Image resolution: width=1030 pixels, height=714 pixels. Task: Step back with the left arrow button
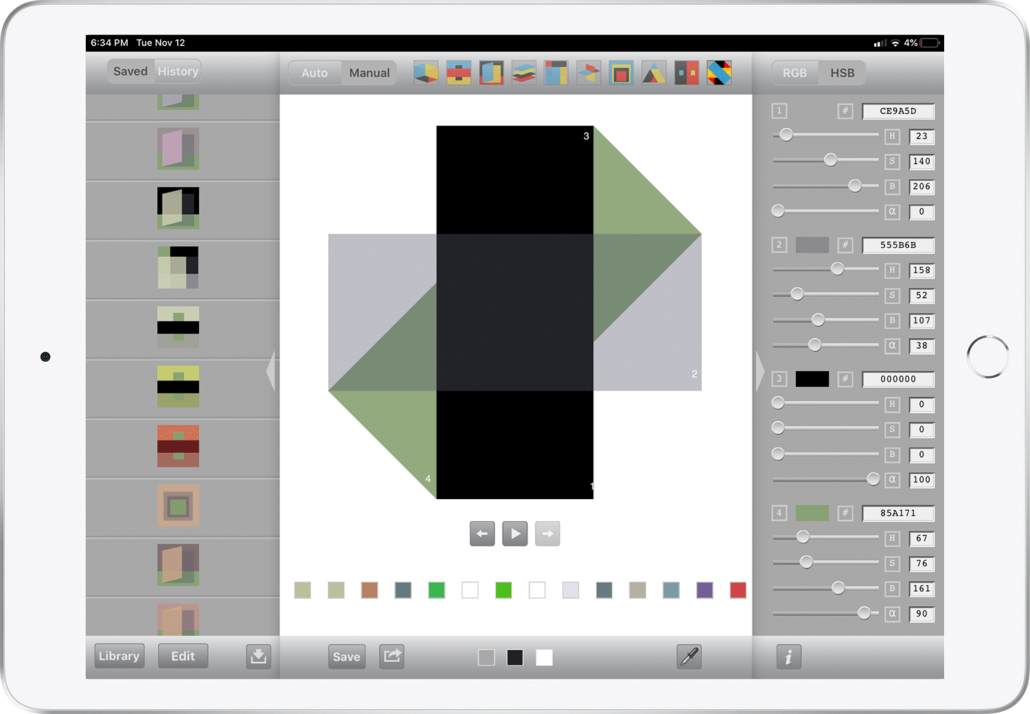[482, 533]
